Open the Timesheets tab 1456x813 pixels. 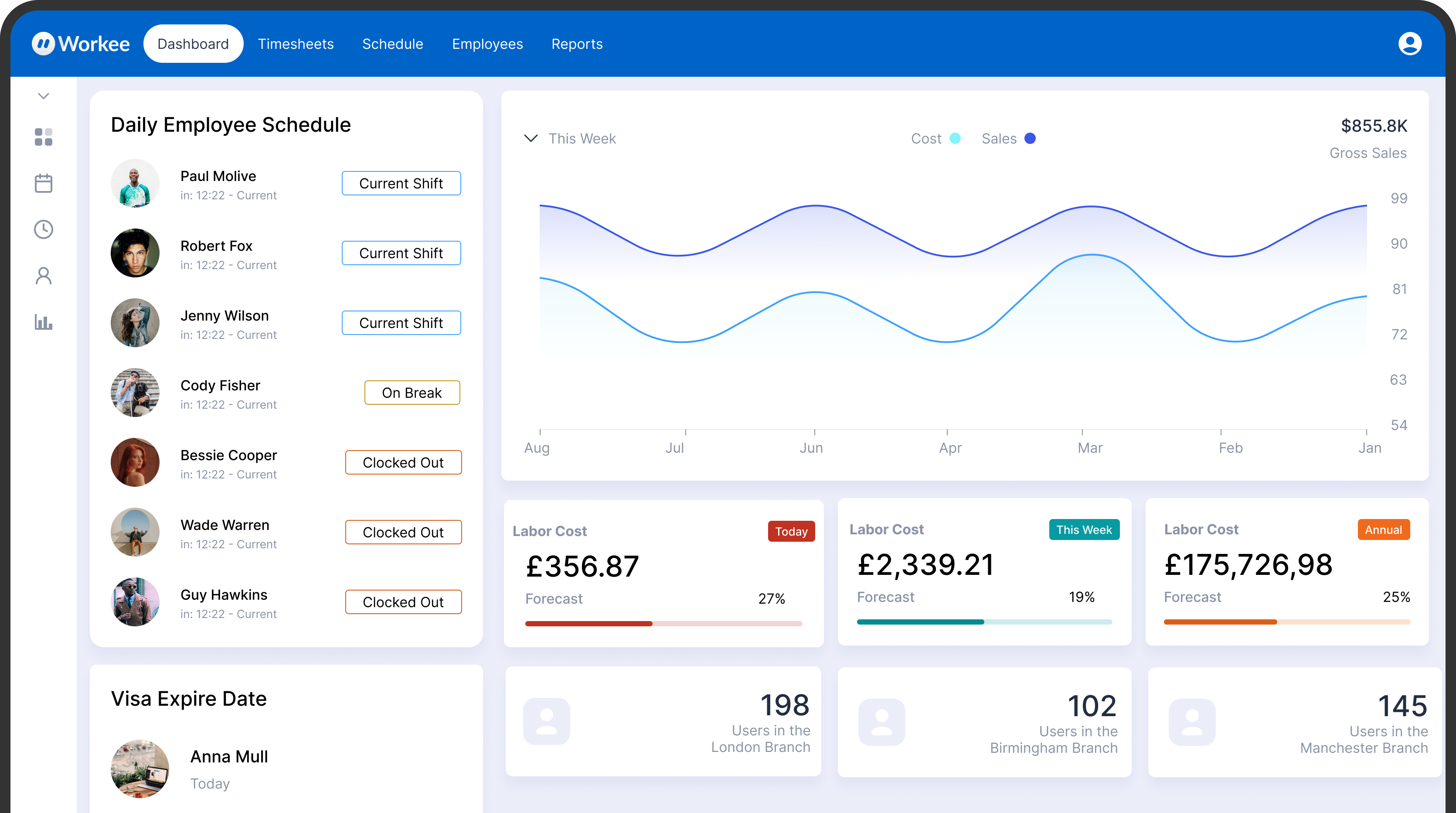point(296,44)
